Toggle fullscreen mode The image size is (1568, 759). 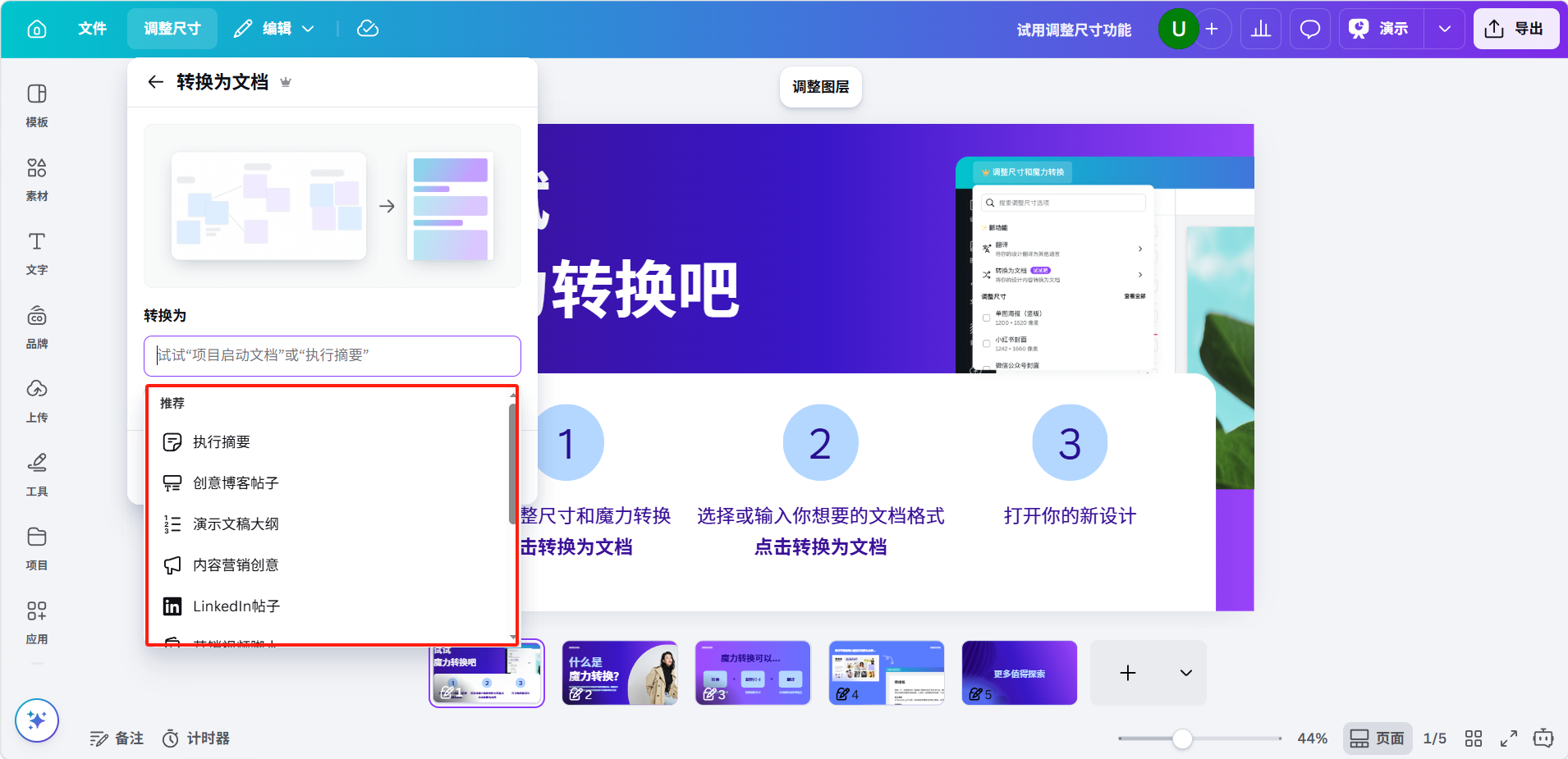1509,738
